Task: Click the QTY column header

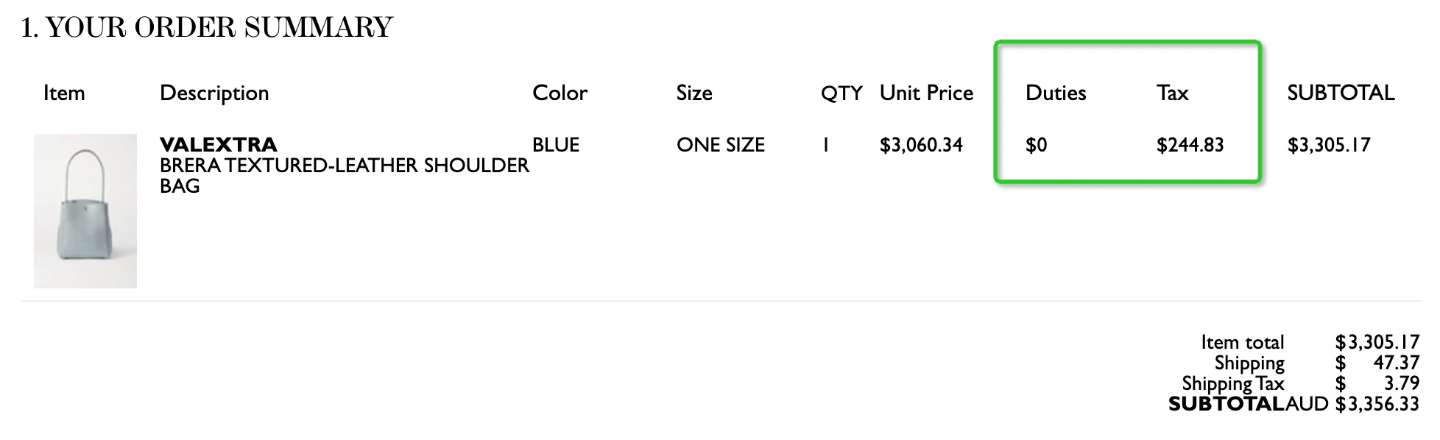Action: 841,94
